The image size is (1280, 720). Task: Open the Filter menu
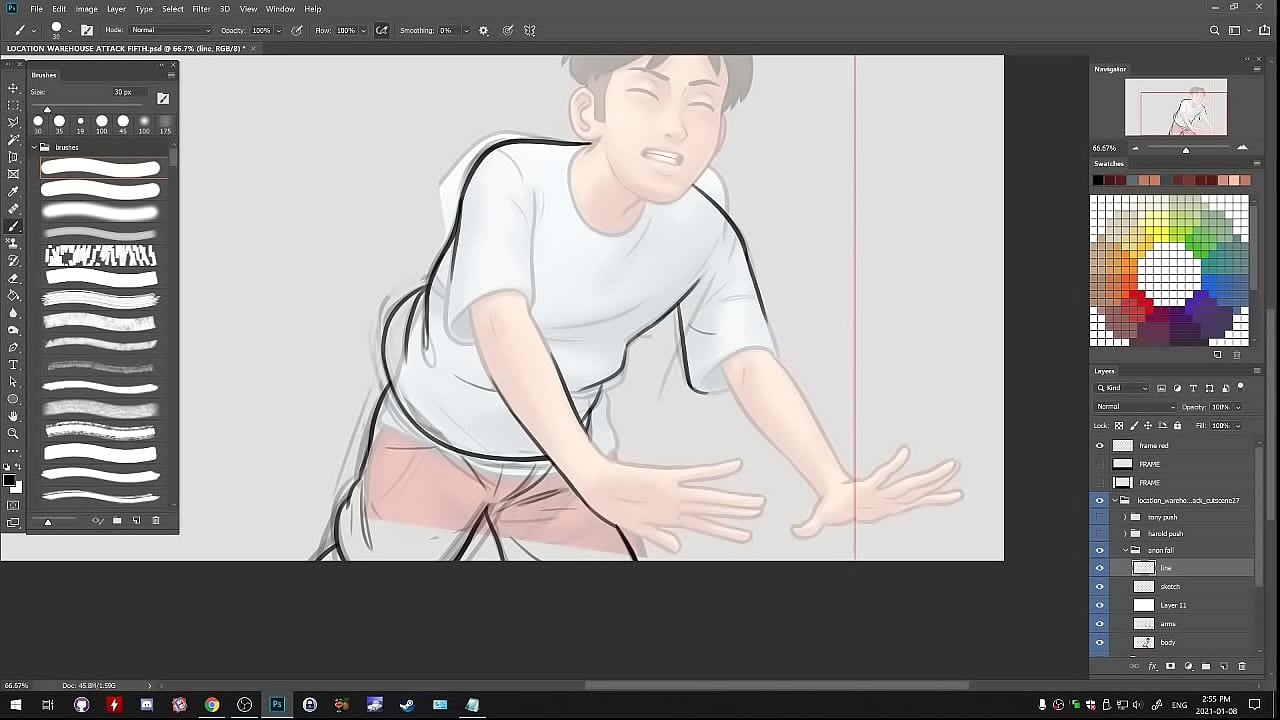click(201, 9)
